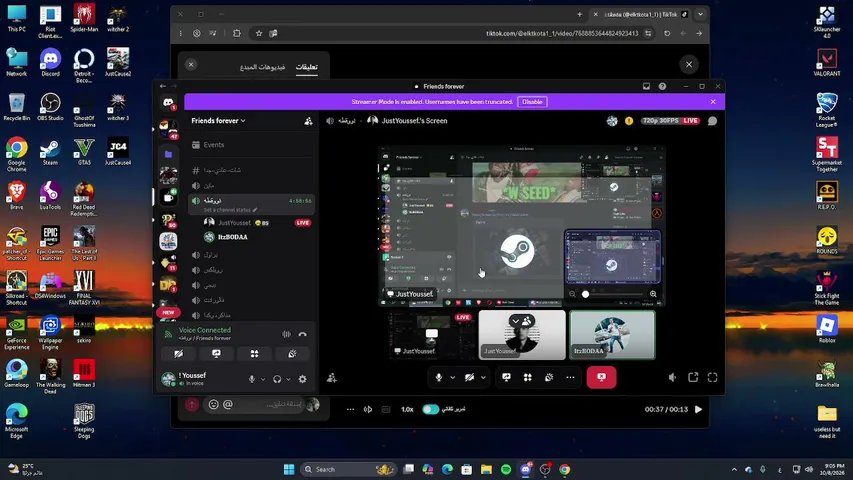Open microphone options chevron in user panel
This screenshot has width=853, height=480.
(263, 379)
